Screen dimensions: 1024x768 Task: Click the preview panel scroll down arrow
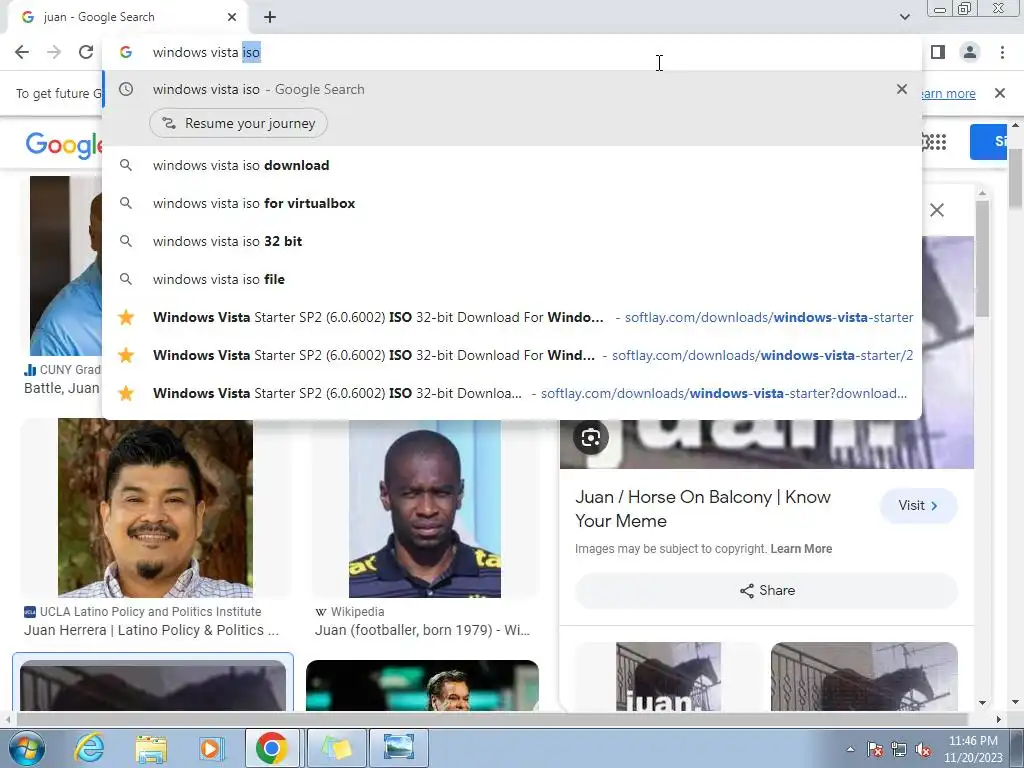[x=982, y=703]
